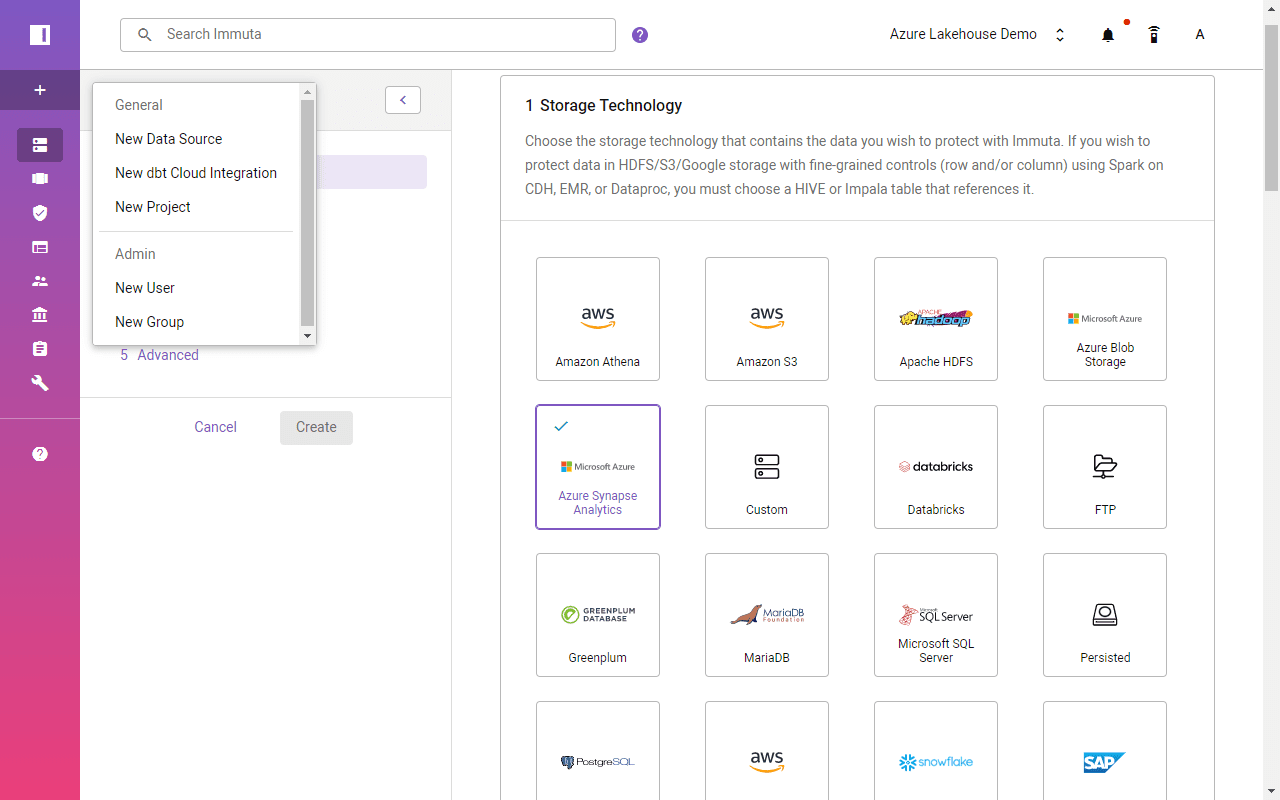The image size is (1280, 800).
Task: Select the Databricks storage card
Action: [x=936, y=467]
